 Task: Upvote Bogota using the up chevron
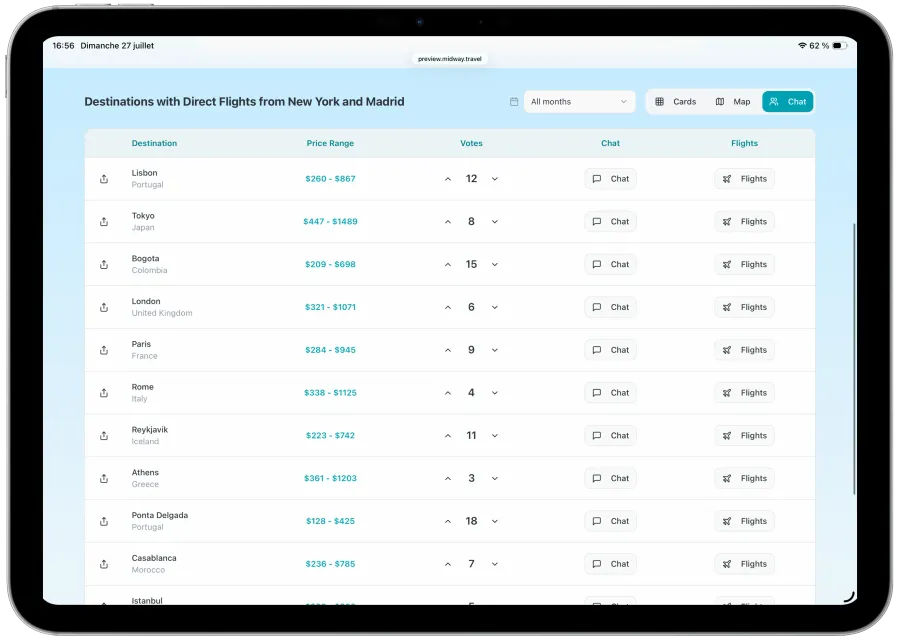pyautogui.click(x=448, y=264)
